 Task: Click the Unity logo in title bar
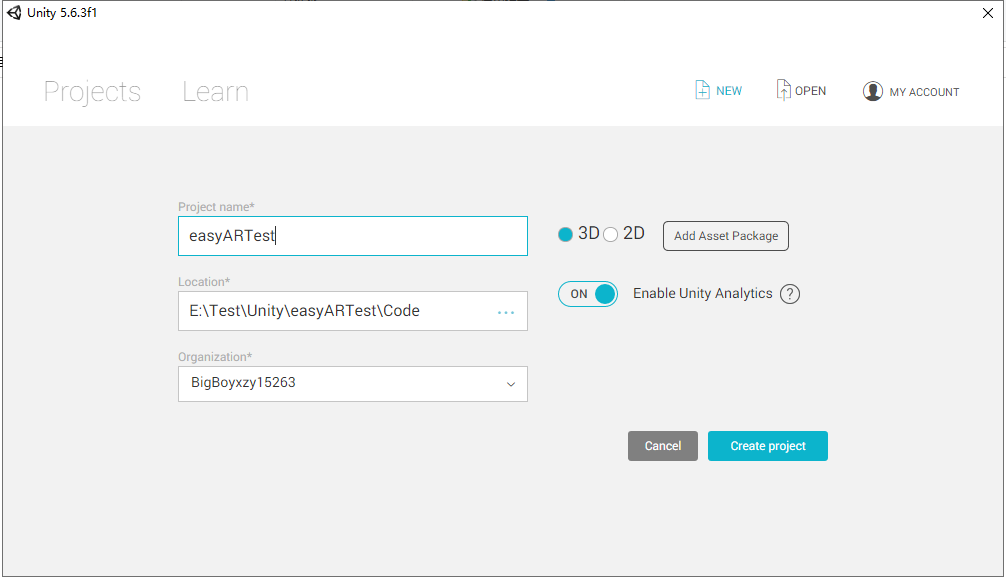tap(14, 12)
